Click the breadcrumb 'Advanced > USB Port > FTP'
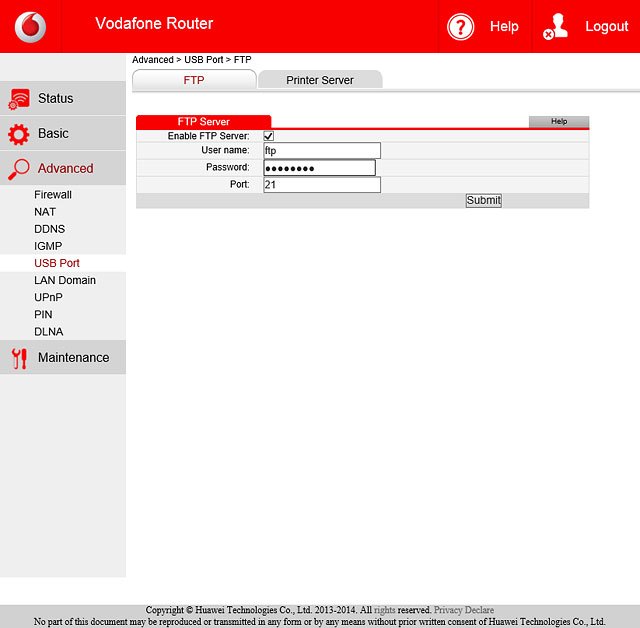The image size is (640, 628). click(x=192, y=60)
